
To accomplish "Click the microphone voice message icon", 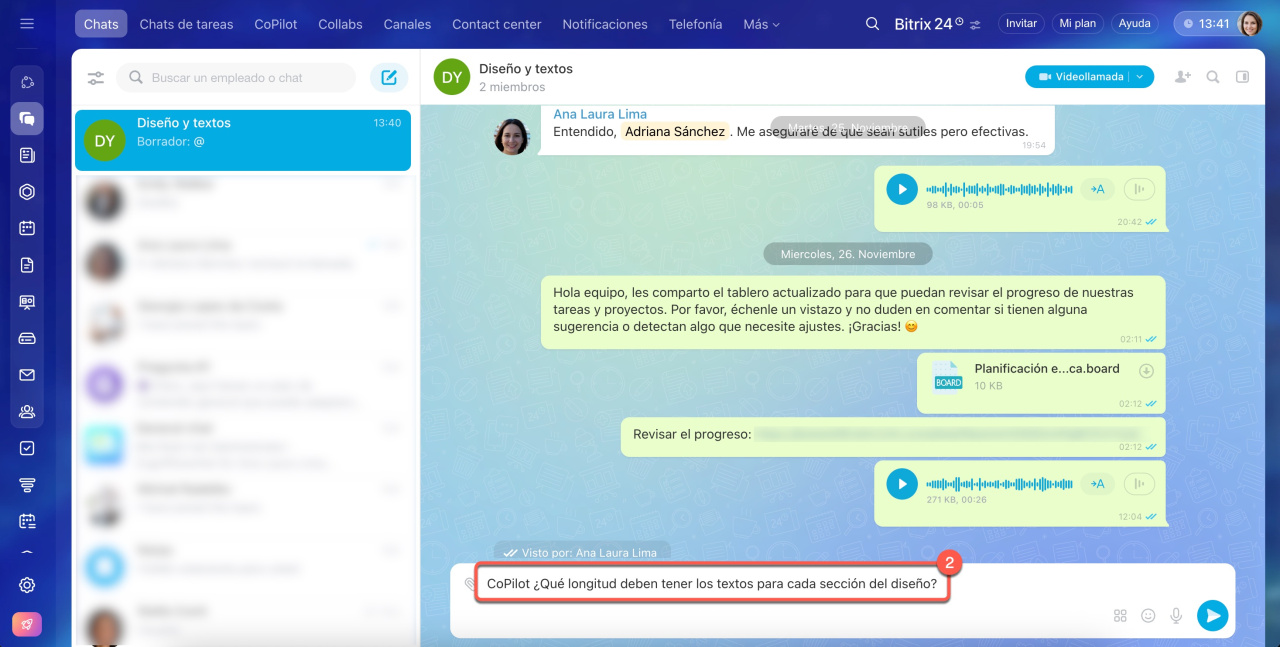I will (1177, 616).
